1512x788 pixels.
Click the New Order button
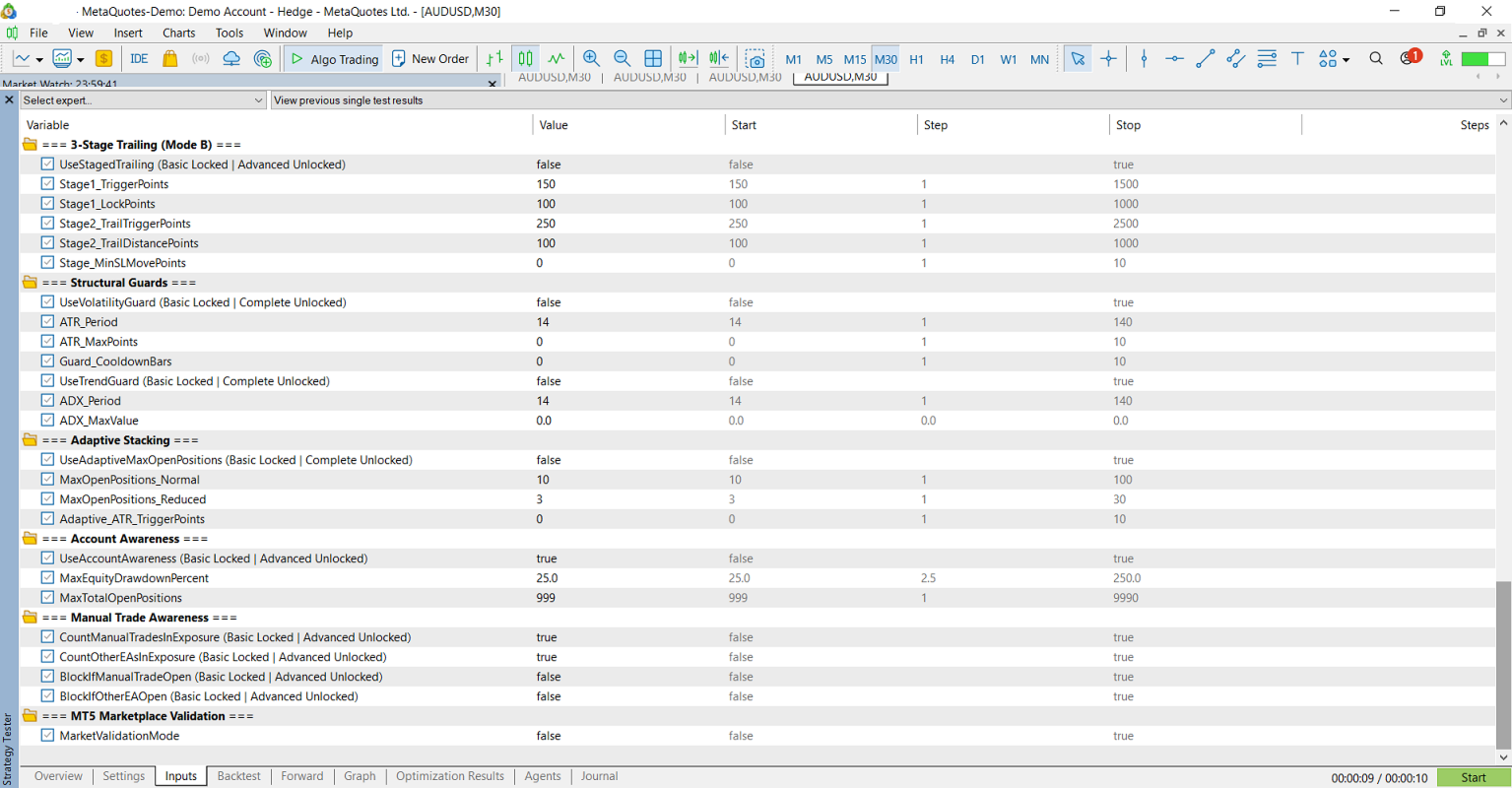[x=430, y=59]
